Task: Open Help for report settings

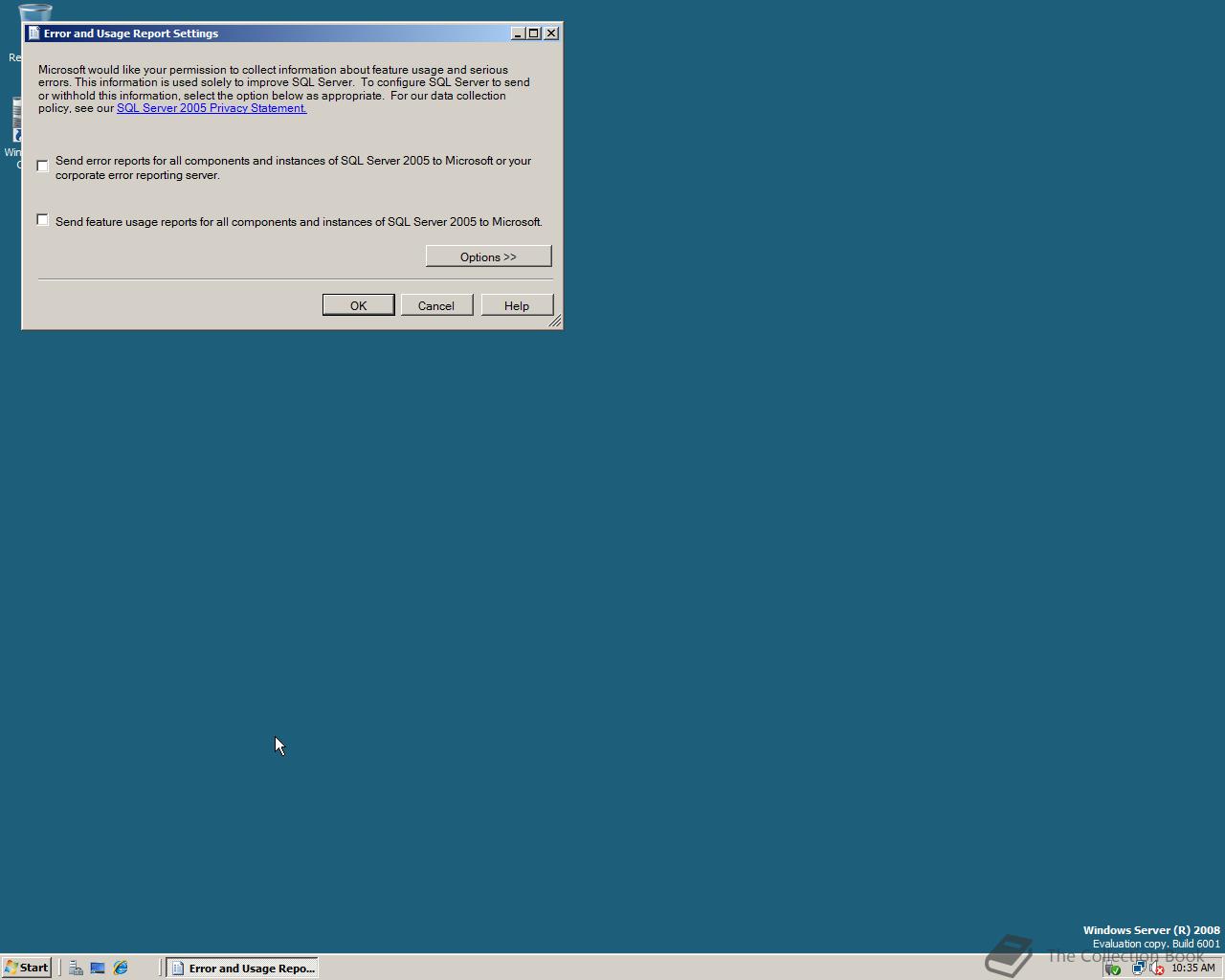Action: click(517, 305)
